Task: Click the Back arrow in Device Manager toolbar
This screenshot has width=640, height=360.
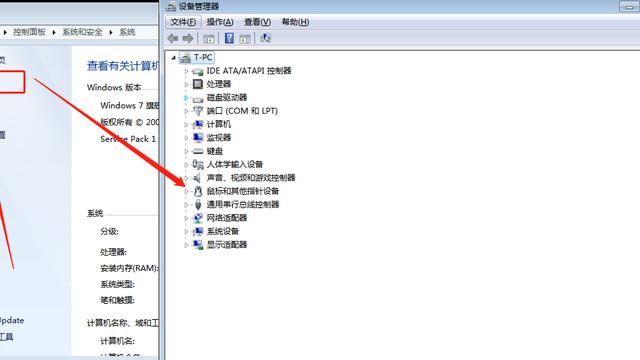Action: coord(173,38)
